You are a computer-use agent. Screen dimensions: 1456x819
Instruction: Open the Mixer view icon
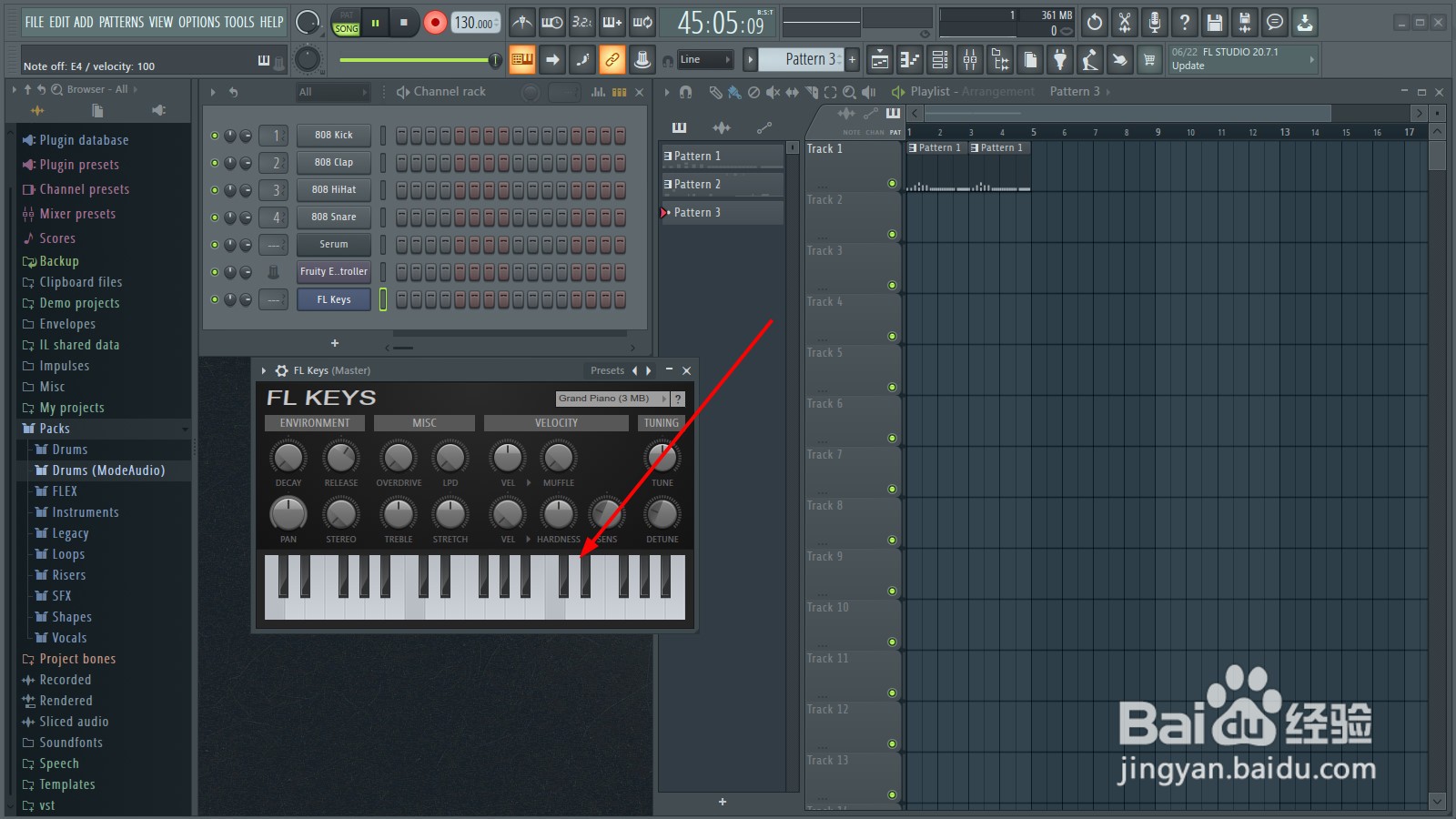pos(970,60)
